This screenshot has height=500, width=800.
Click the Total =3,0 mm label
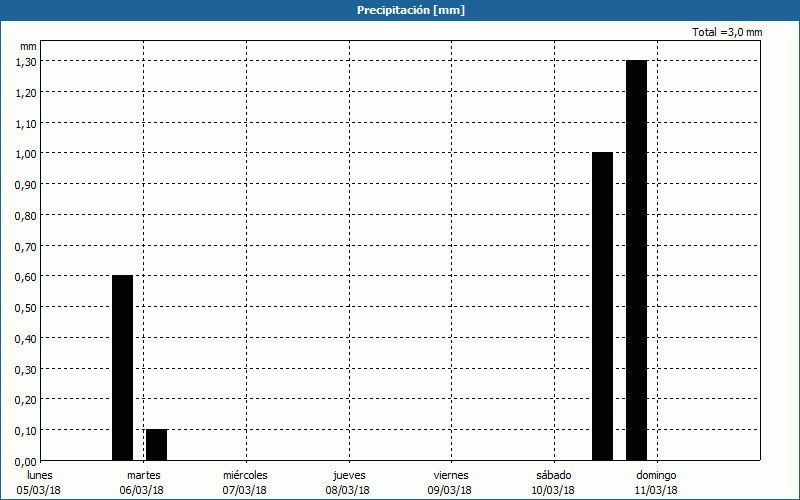727,32
